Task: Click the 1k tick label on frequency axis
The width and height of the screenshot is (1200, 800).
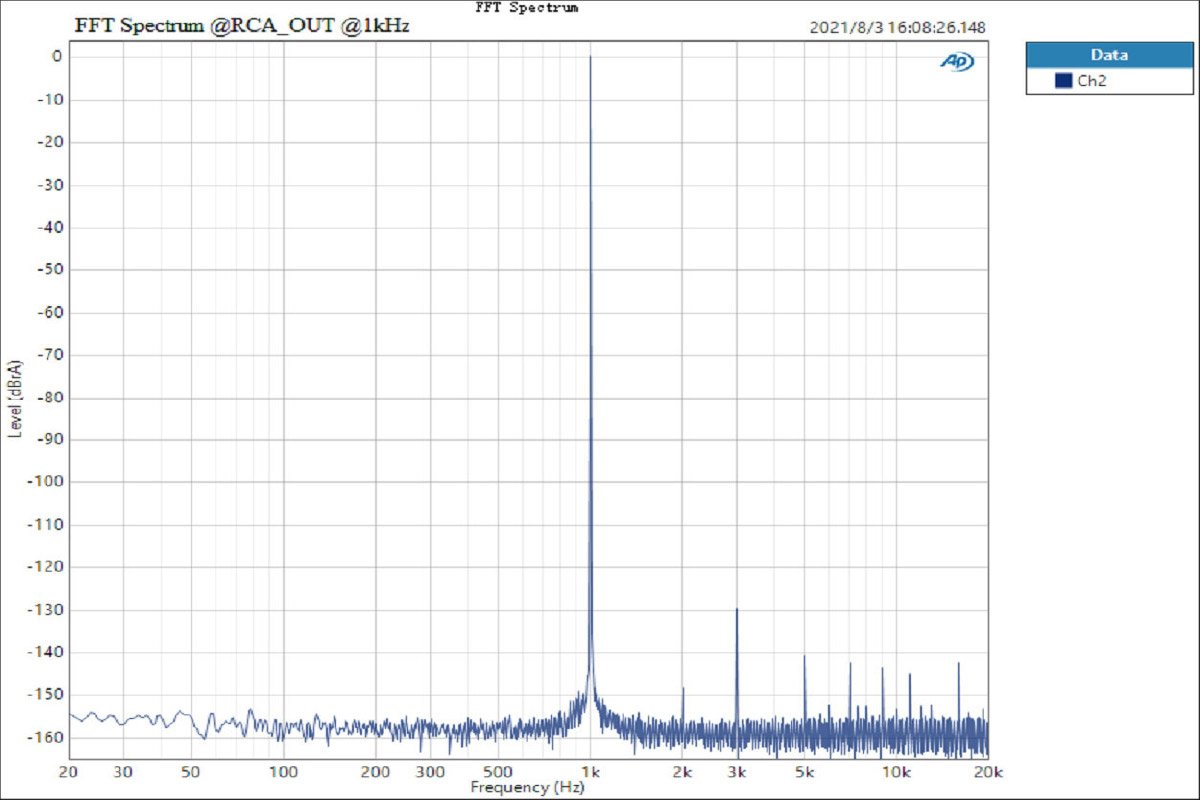Action: (590, 772)
